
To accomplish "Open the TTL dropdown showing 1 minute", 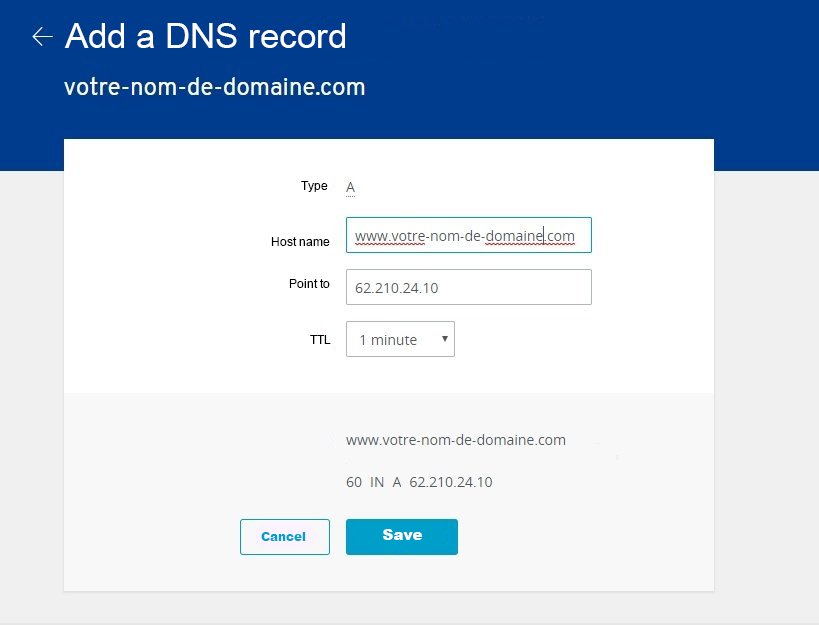I will [x=399, y=339].
